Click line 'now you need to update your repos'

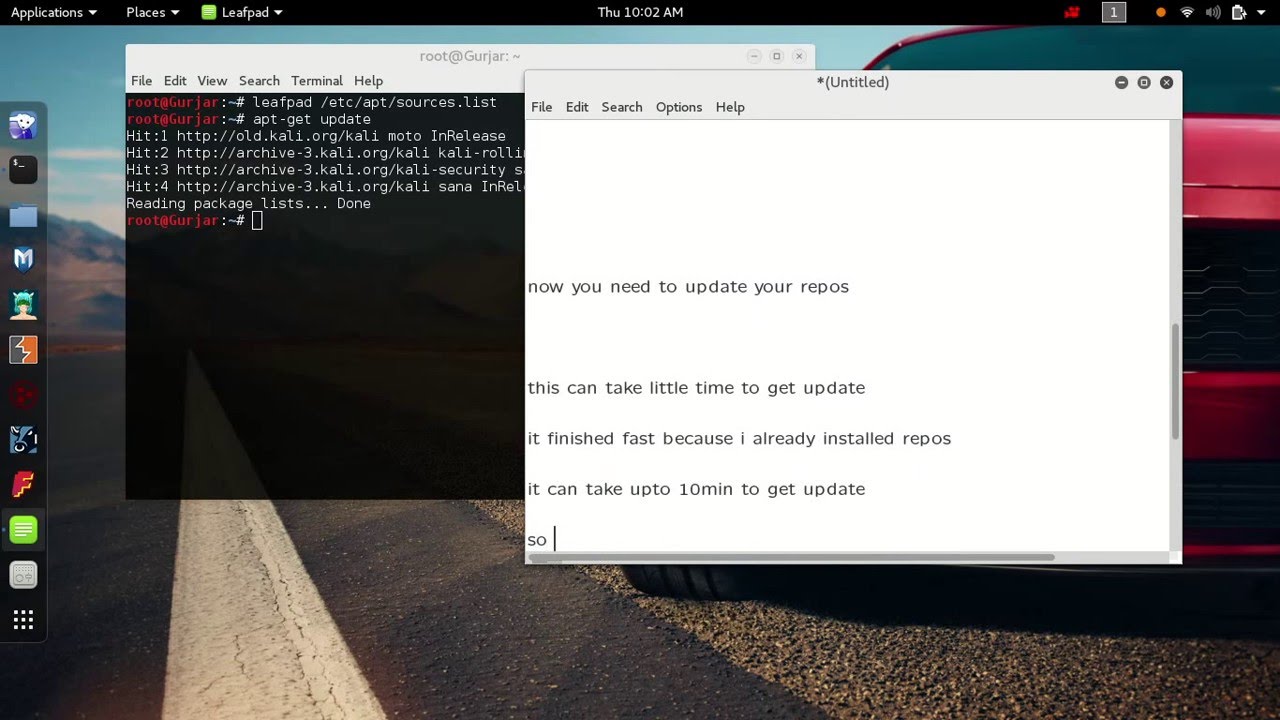coord(688,287)
